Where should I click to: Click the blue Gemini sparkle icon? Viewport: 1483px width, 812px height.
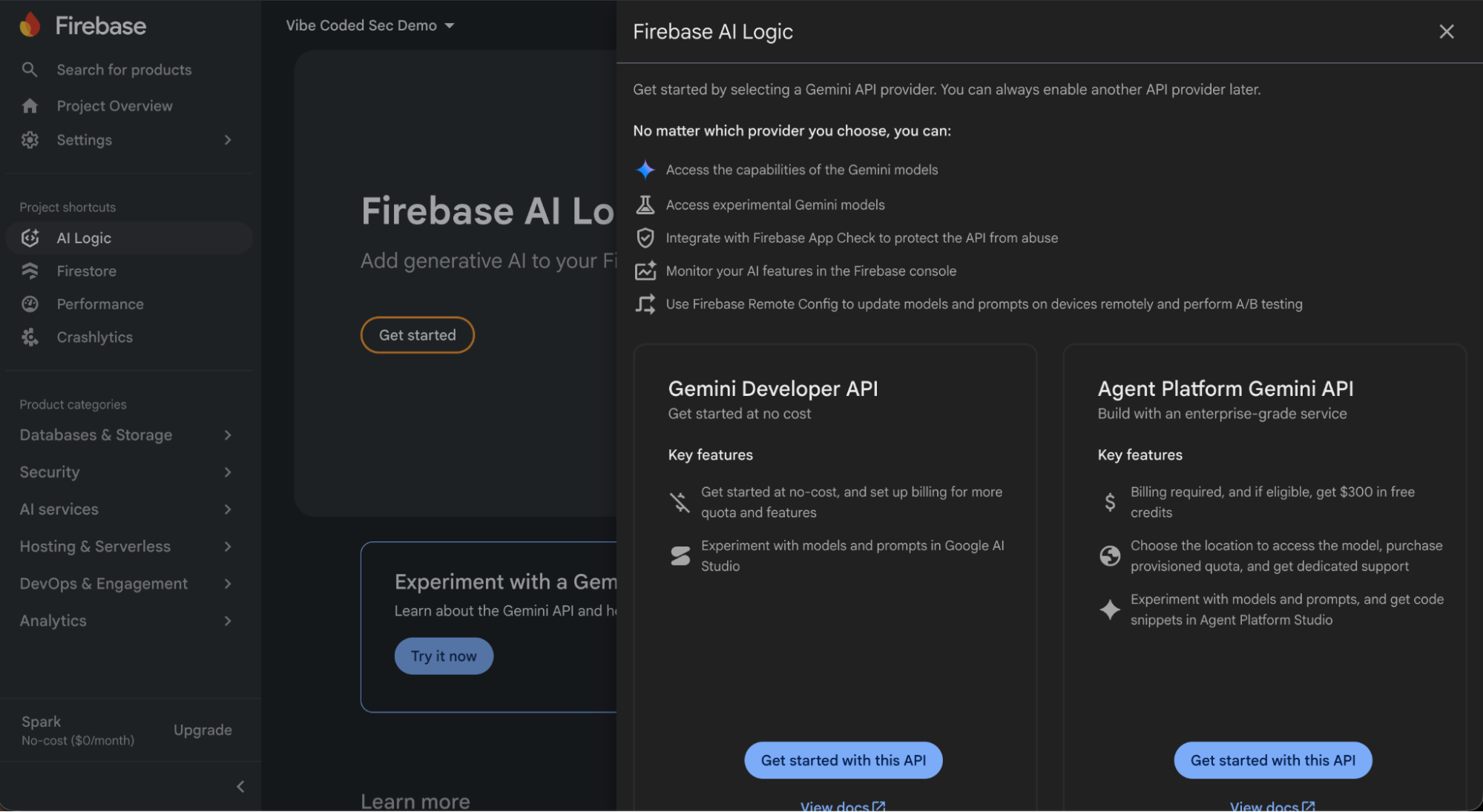point(645,170)
